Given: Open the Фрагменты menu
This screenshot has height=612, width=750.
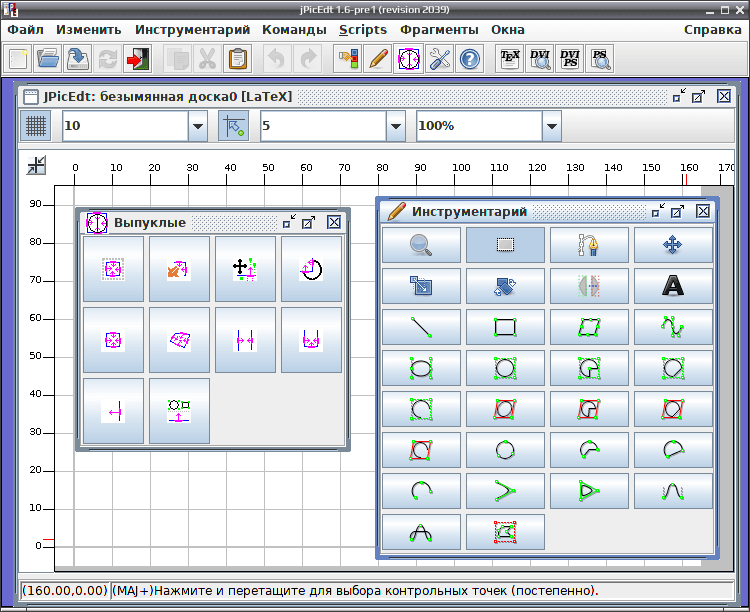Looking at the screenshot, I should (439, 30).
